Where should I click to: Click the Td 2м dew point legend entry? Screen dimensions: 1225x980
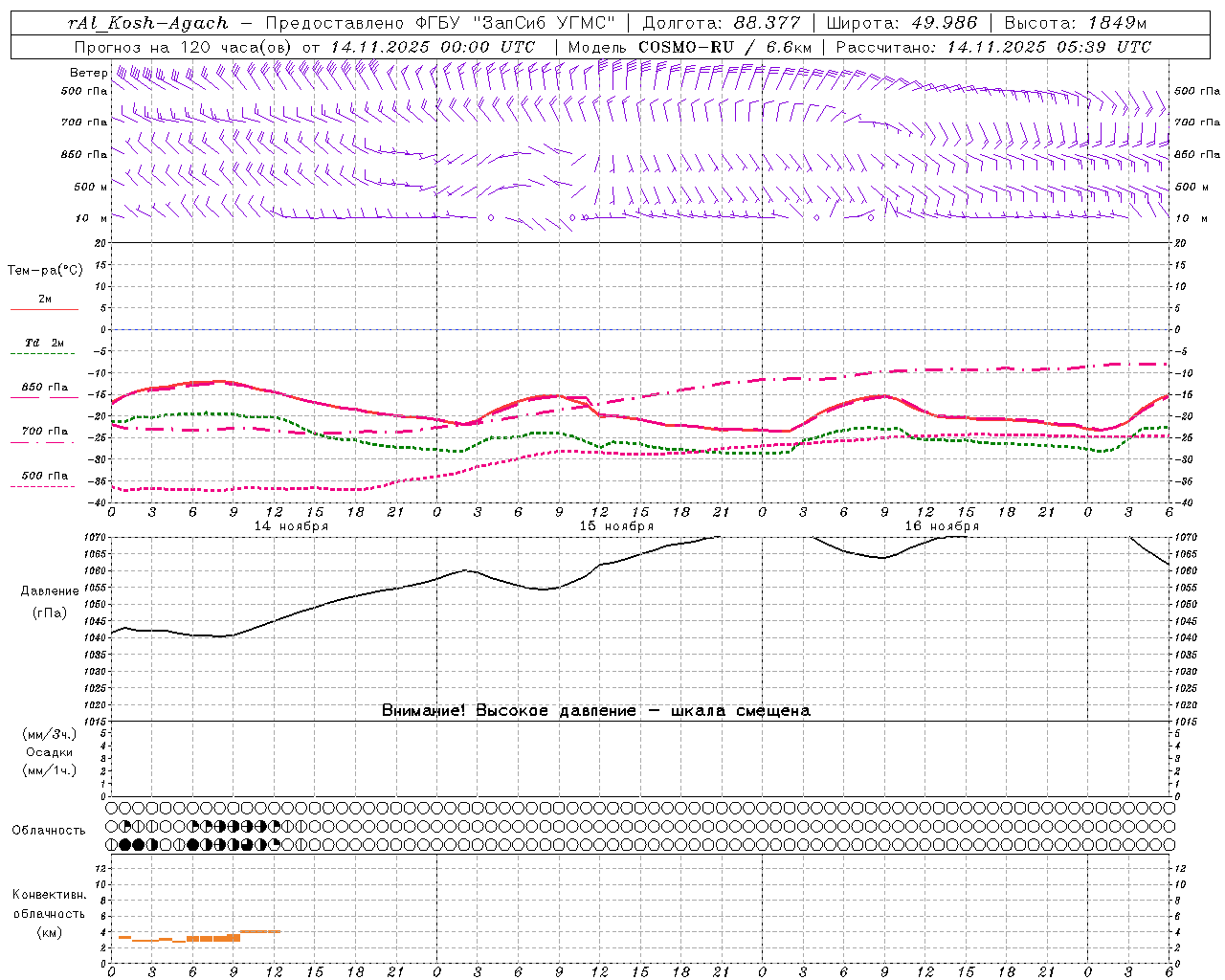coord(44,344)
